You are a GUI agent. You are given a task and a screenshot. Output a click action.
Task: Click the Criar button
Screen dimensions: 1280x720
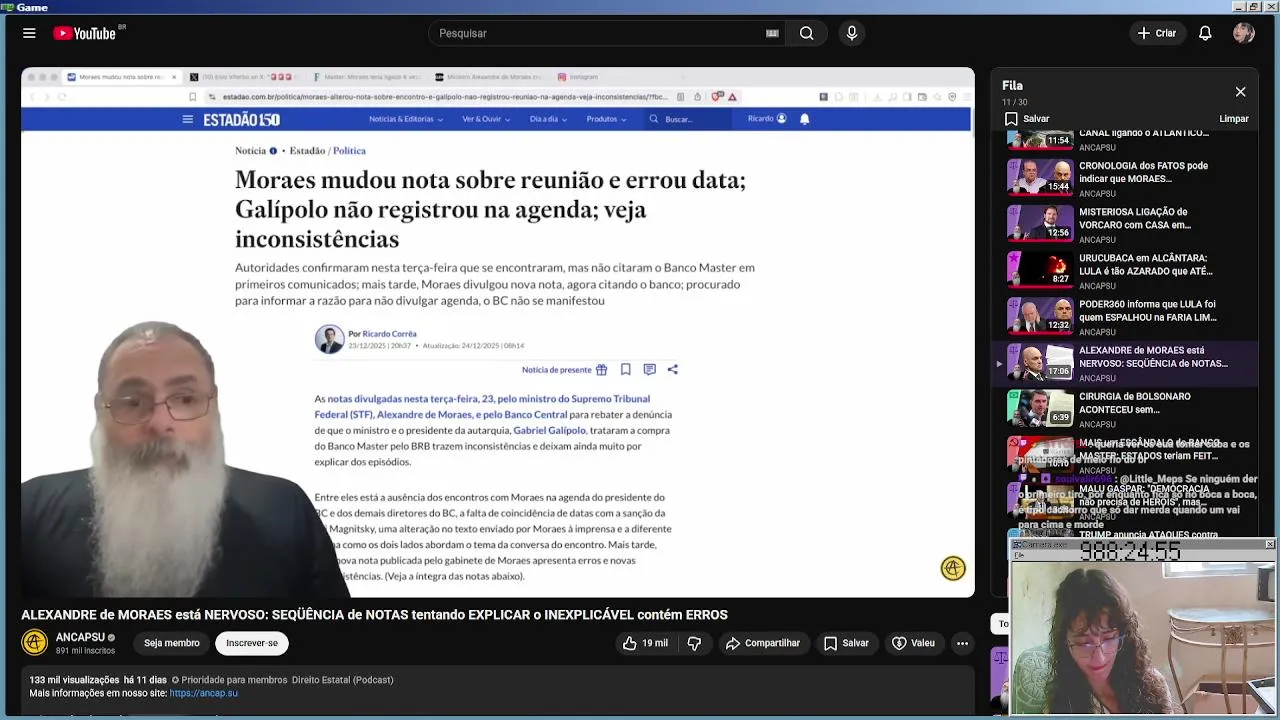(1157, 33)
